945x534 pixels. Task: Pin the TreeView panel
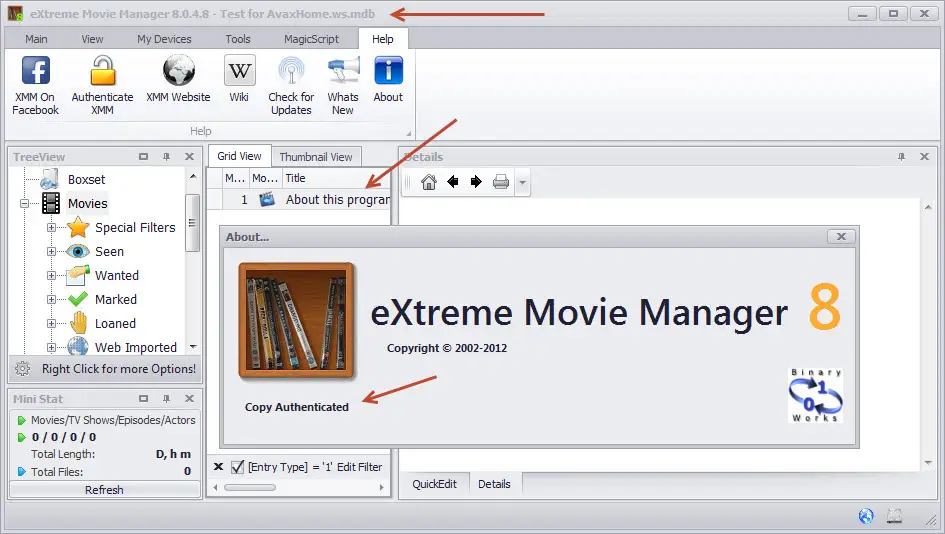coord(166,157)
